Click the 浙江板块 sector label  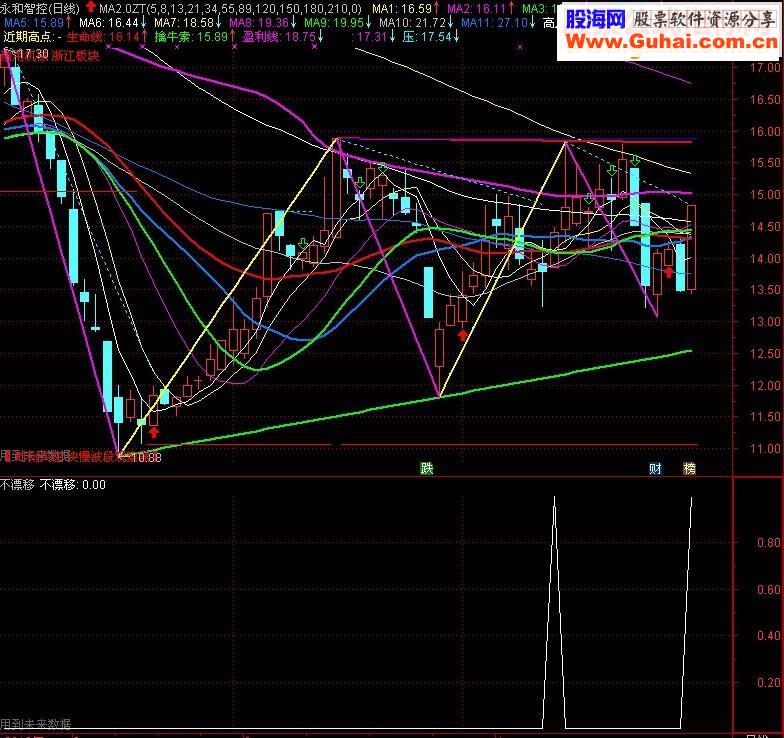pyautogui.click(x=76, y=56)
